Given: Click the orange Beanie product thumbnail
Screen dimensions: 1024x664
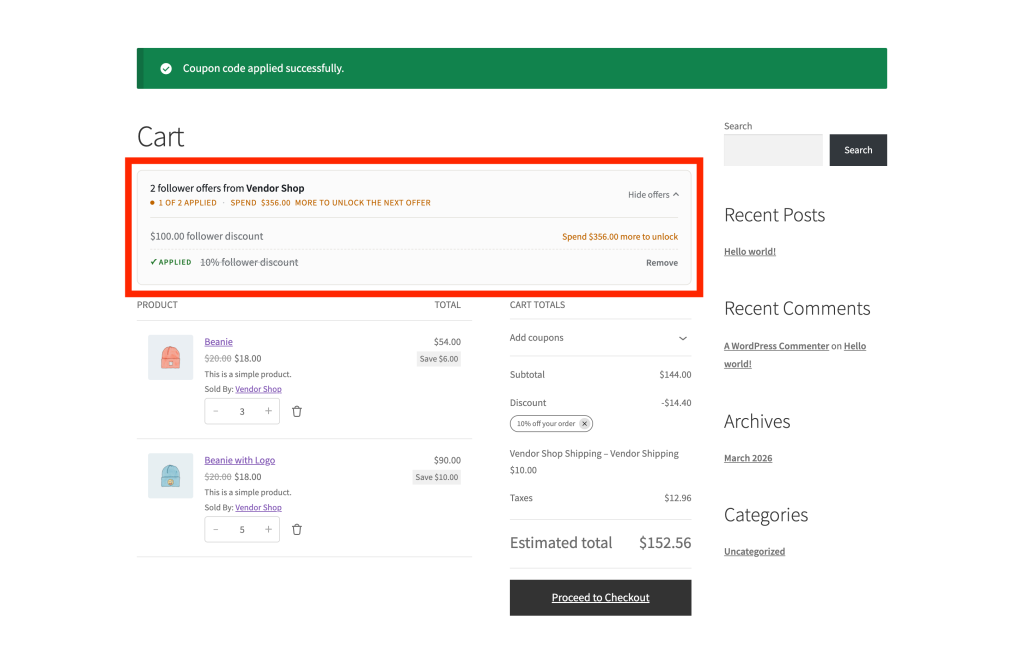Looking at the screenshot, I should (170, 357).
